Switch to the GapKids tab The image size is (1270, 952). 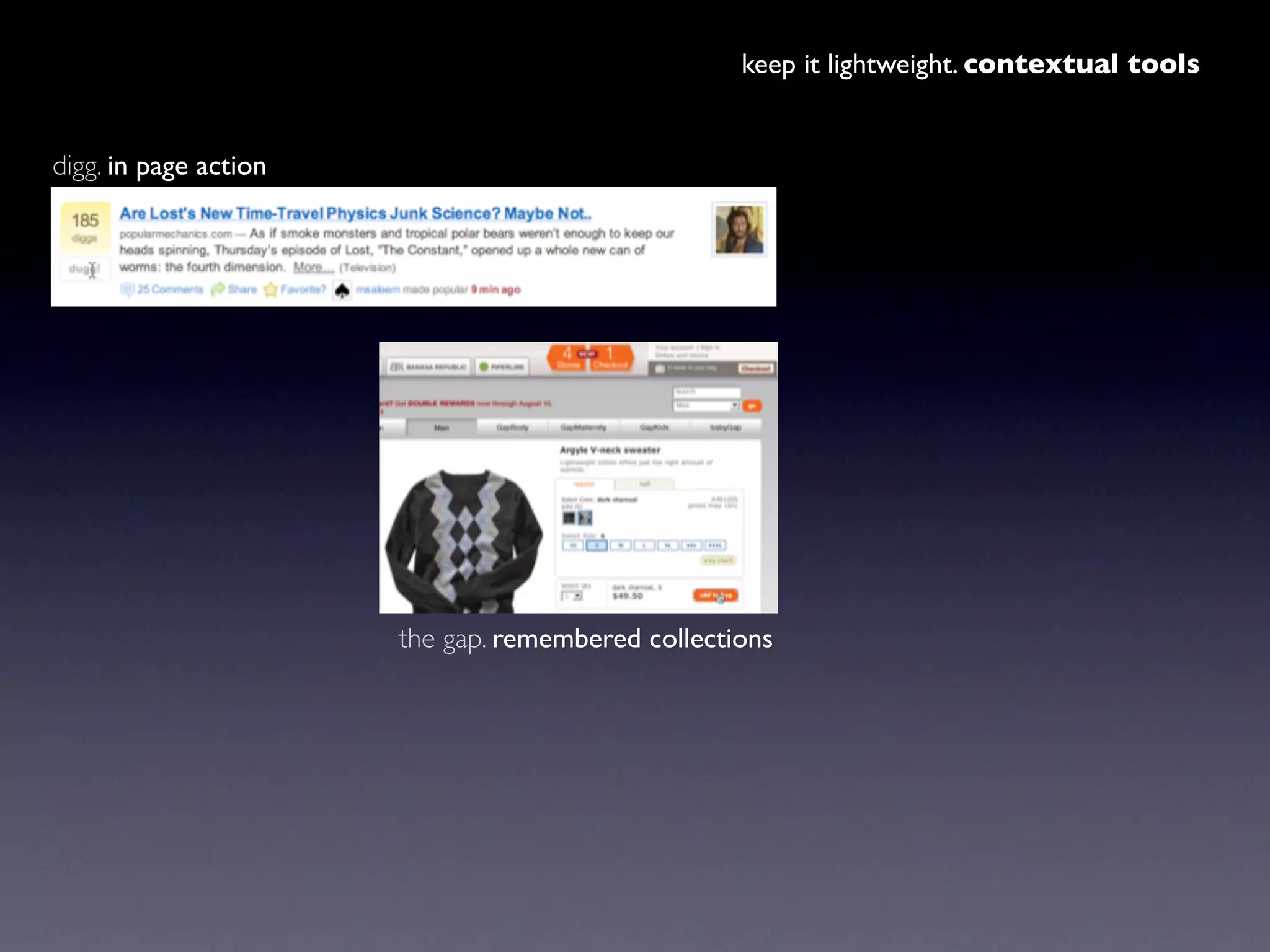click(654, 428)
